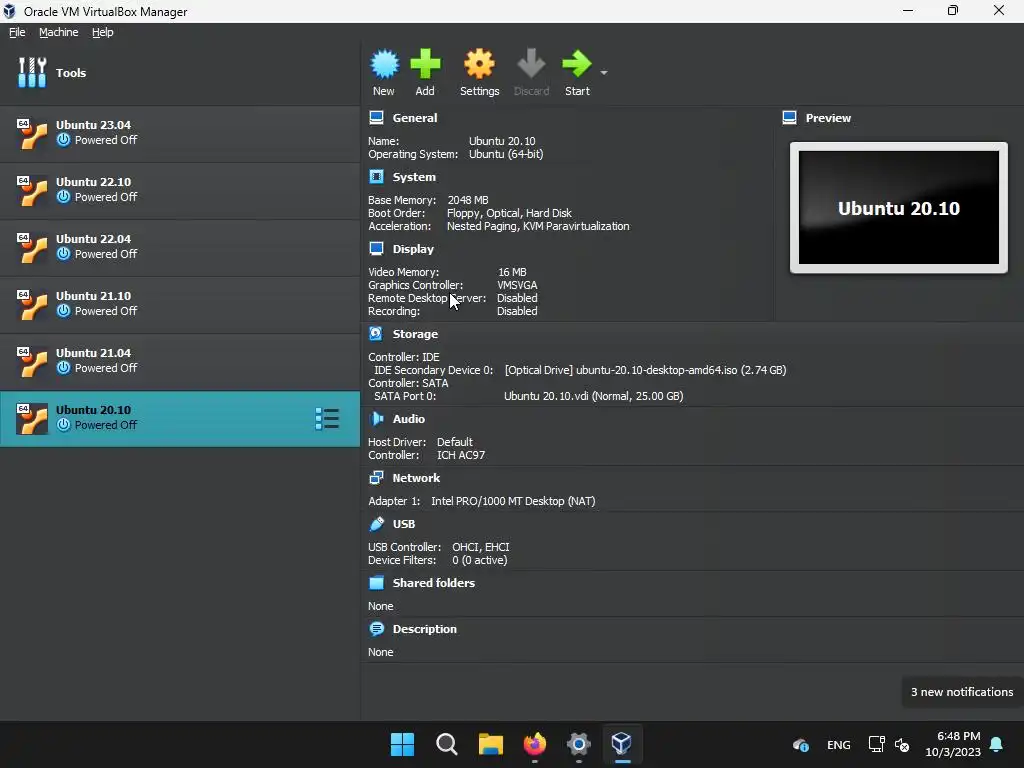
Task: Click the OneDrive cloud tray icon
Action: pyautogui.click(x=801, y=745)
